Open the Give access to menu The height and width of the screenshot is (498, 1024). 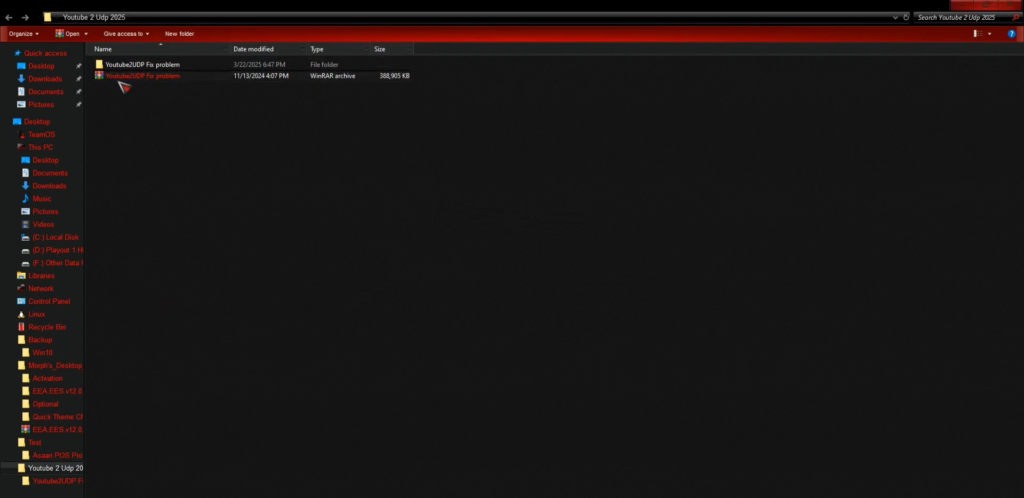click(x=126, y=33)
